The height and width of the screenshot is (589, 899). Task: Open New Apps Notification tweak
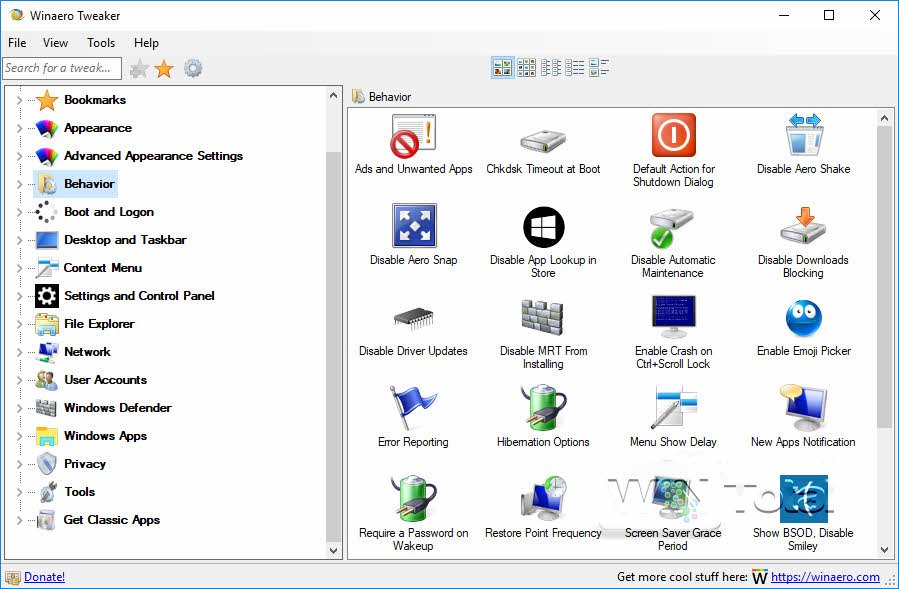click(803, 417)
